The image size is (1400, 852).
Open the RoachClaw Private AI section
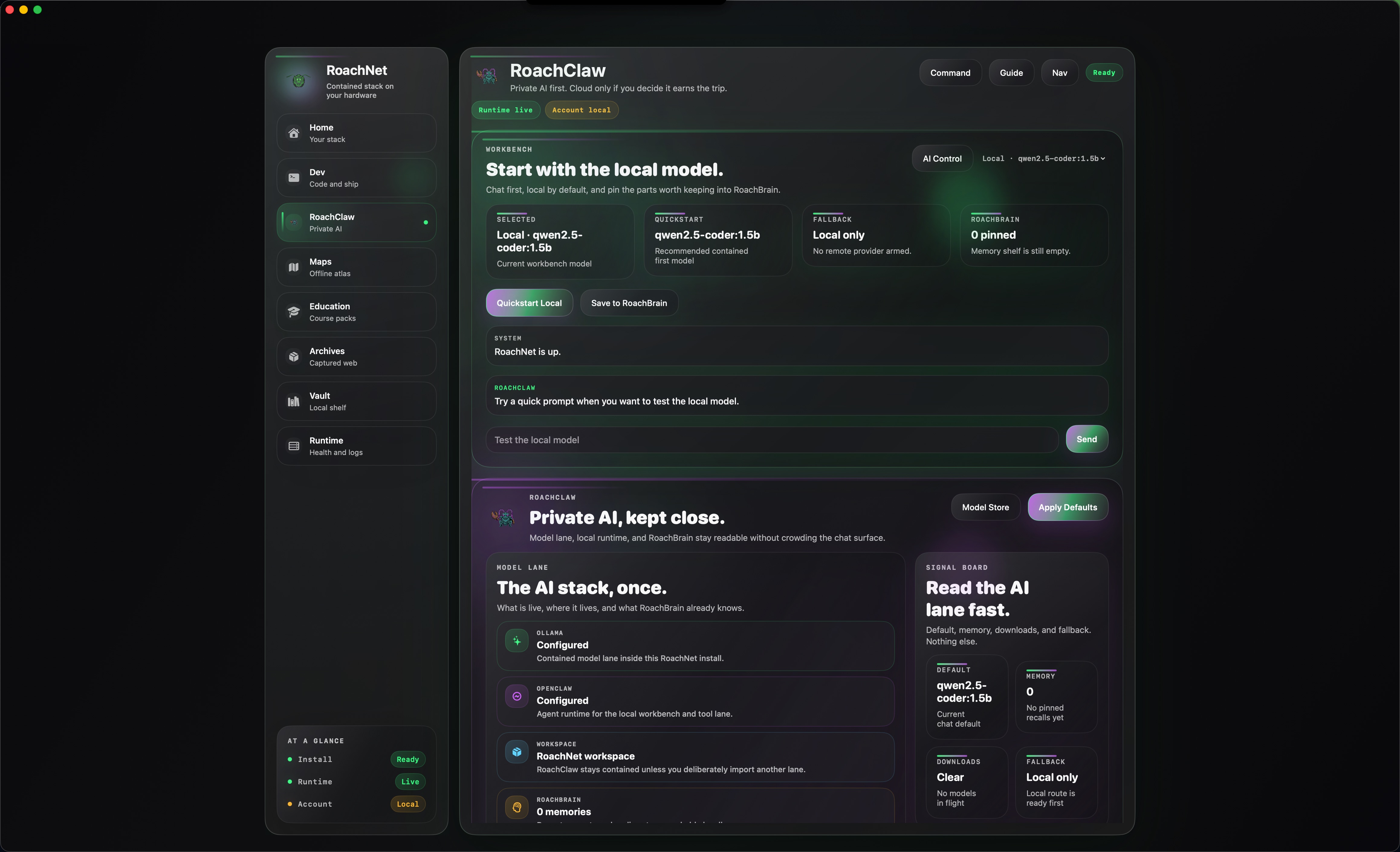356,223
